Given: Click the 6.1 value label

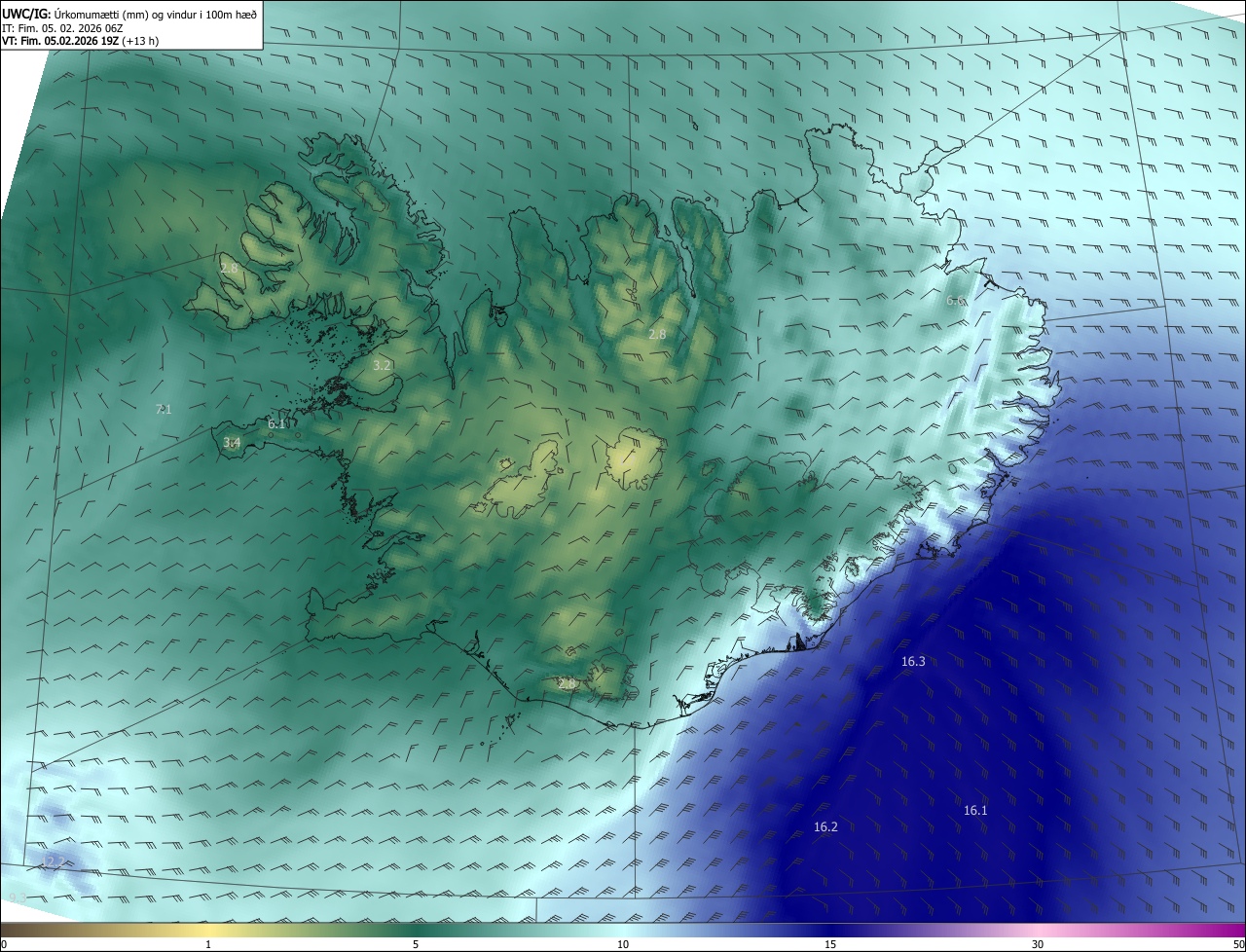Looking at the screenshot, I should 276,424.
